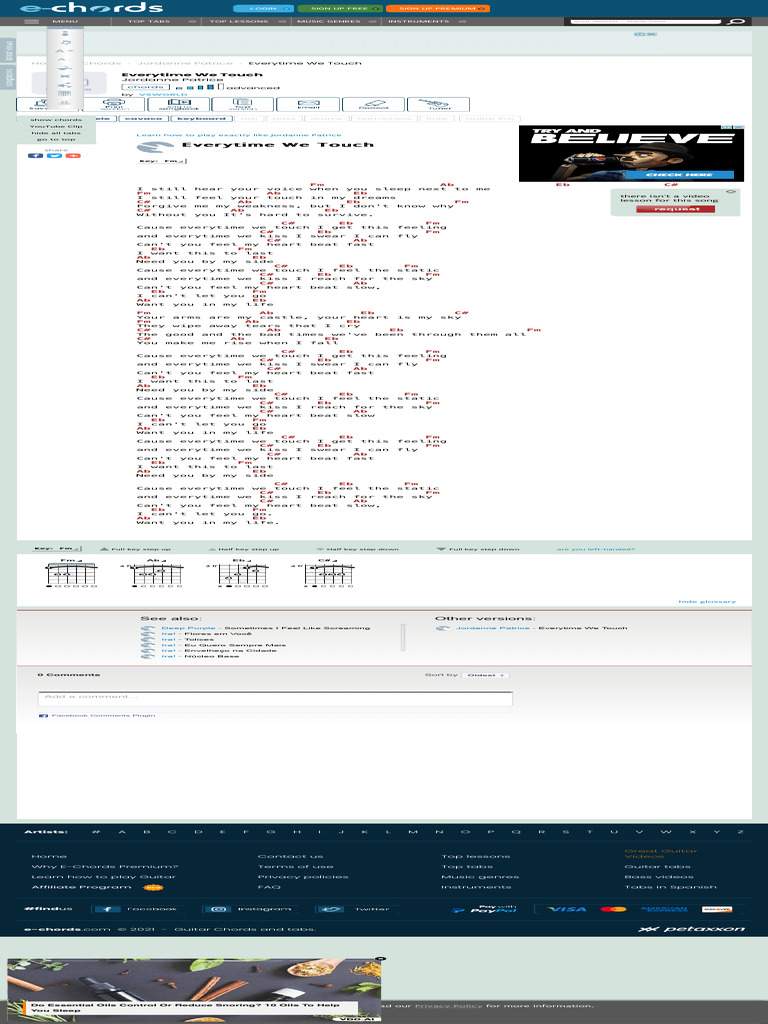This screenshot has width=768, height=1024.
Task: Open Privacy policies footer link
Action: pos(303,877)
